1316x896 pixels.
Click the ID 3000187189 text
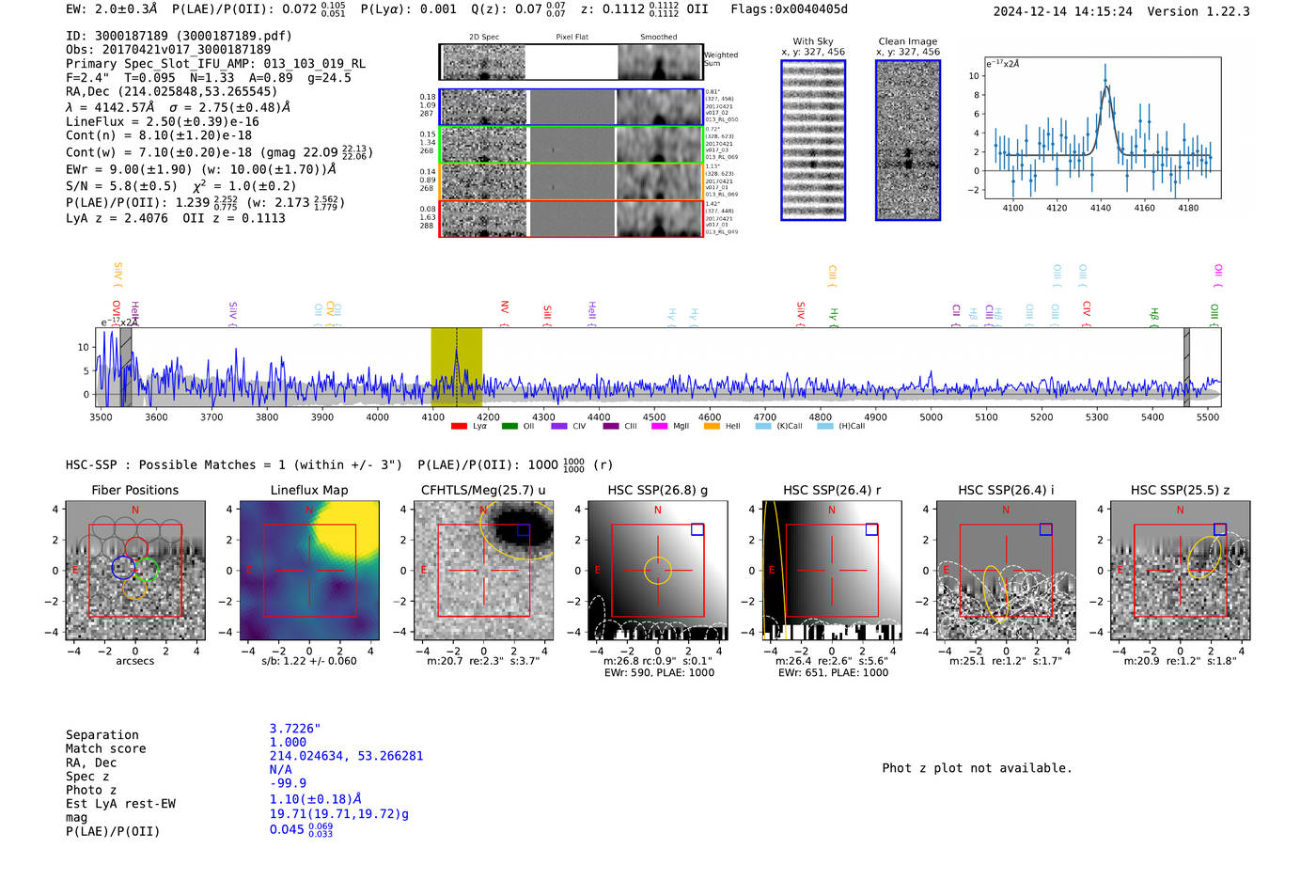(x=179, y=36)
